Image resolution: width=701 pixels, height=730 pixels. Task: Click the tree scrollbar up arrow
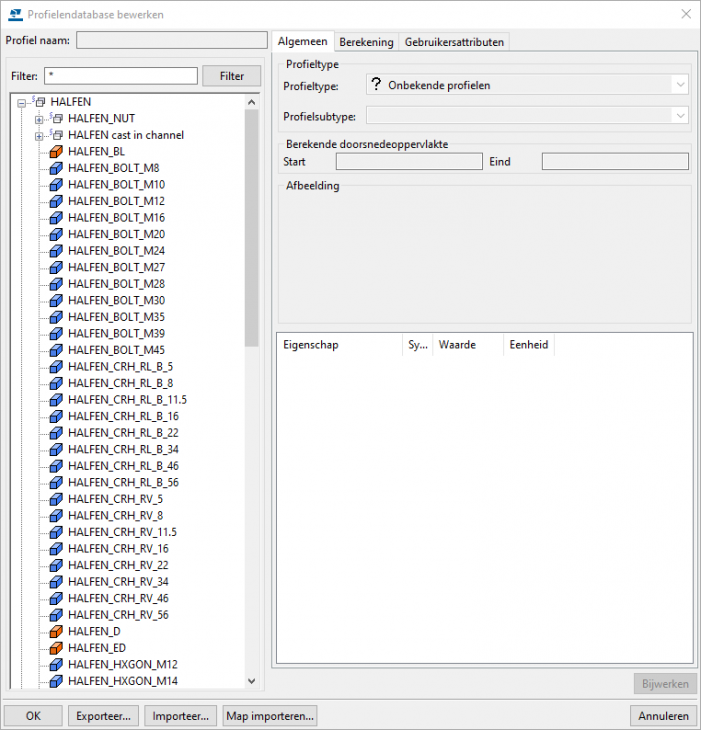click(x=252, y=102)
